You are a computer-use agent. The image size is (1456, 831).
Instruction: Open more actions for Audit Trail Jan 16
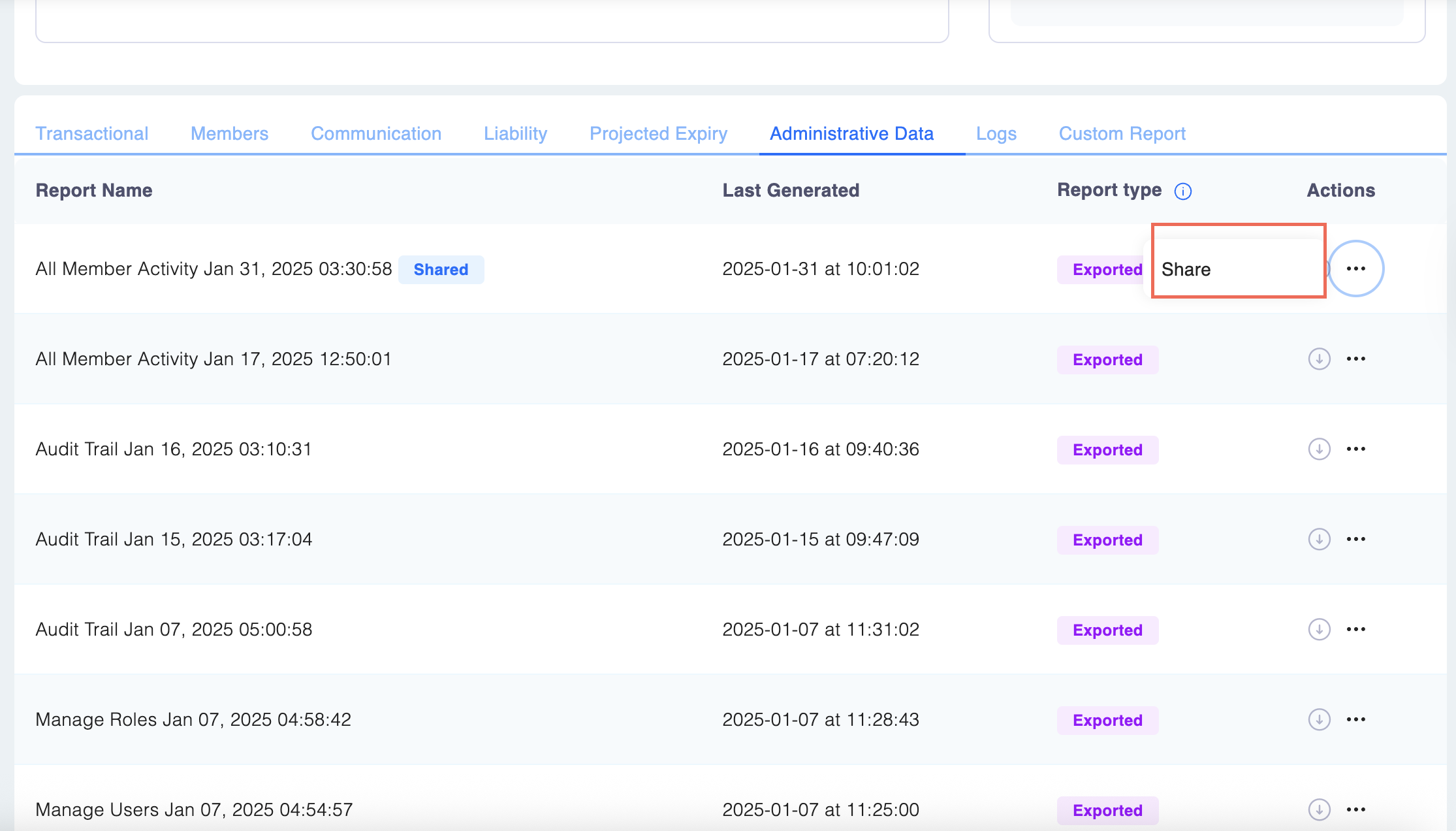1355,449
